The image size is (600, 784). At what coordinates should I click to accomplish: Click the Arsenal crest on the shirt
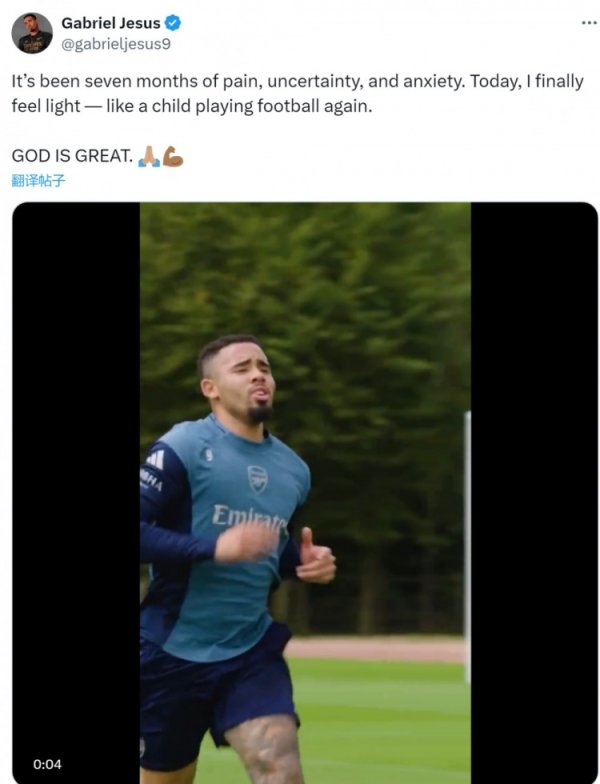(x=257, y=479)
